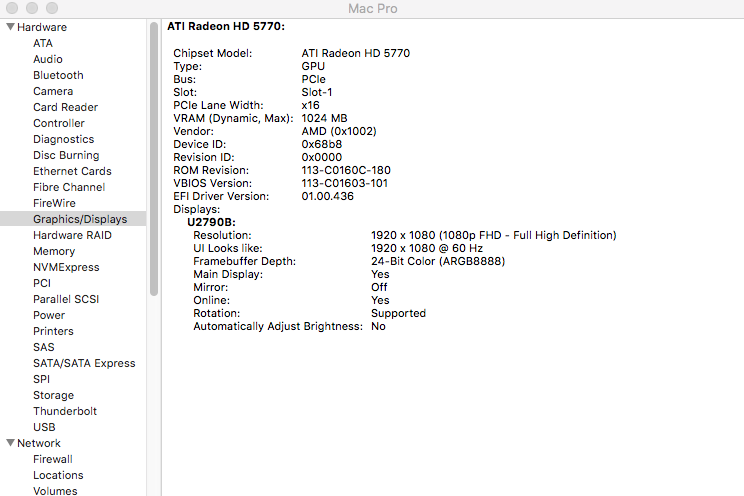Open Locations under Network
Viewport: 744px width, 496px height.
(x=58, y=475)
